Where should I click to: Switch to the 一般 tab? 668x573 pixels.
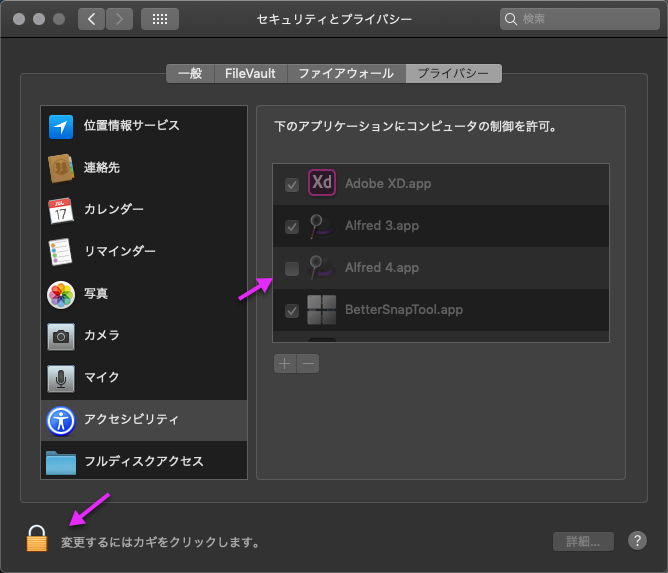click(190, 73)
